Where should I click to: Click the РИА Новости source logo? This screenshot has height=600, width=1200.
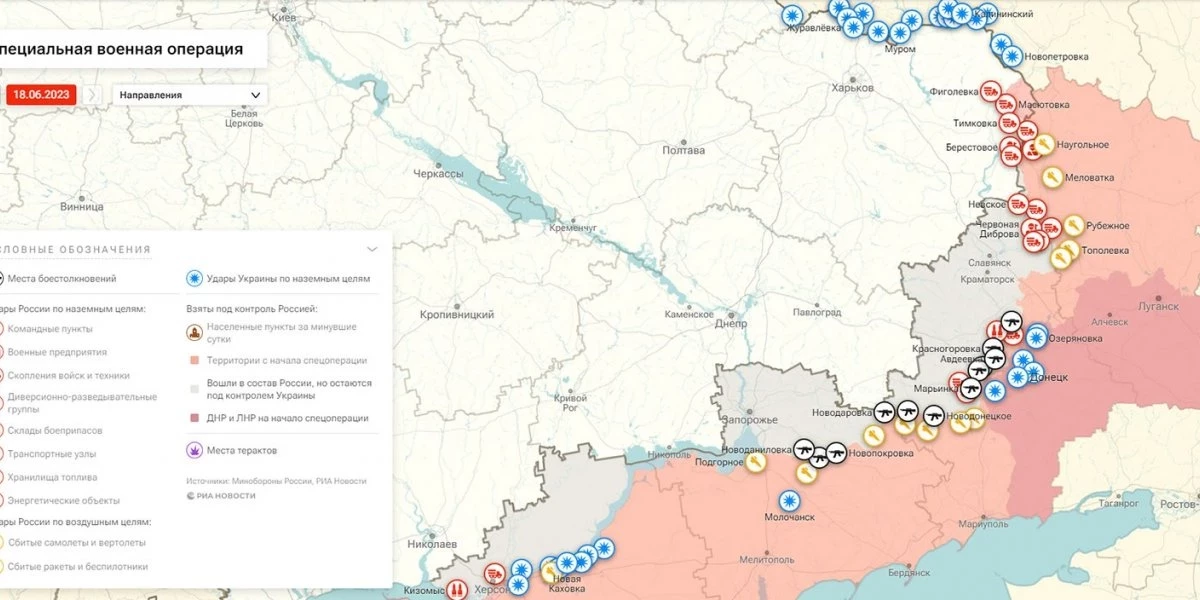(x=221, y=495)
